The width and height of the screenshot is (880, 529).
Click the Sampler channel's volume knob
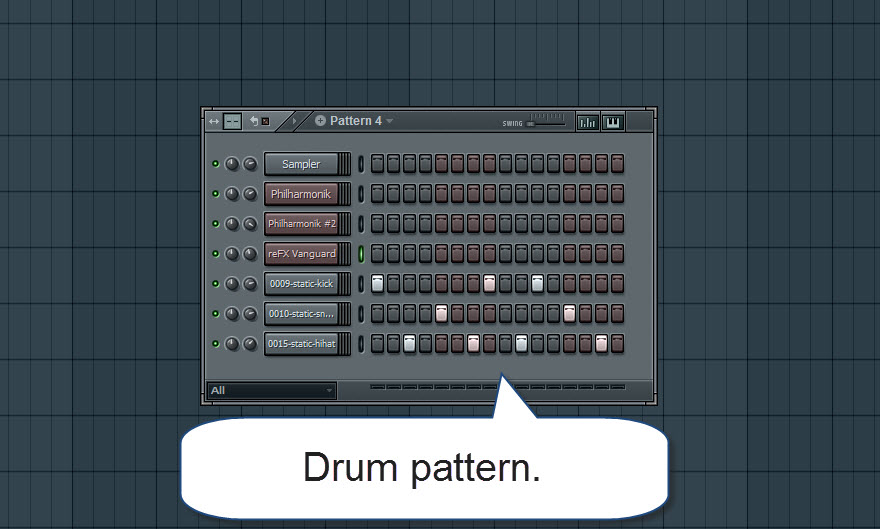(x=250, y=164)
